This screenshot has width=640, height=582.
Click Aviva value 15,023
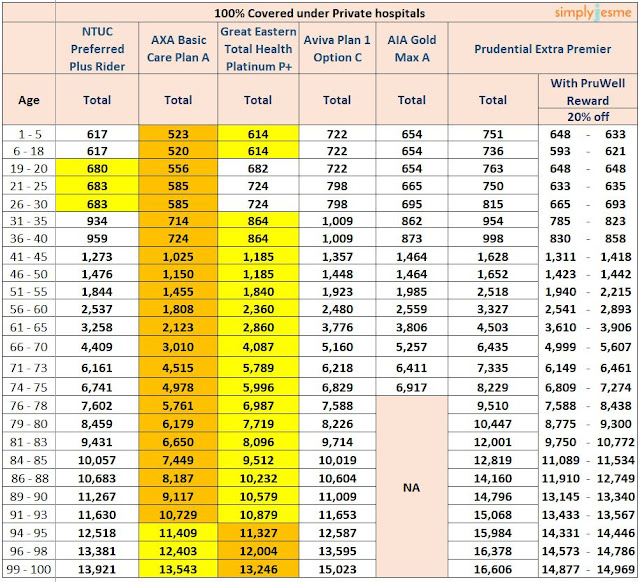coord(337,569)
